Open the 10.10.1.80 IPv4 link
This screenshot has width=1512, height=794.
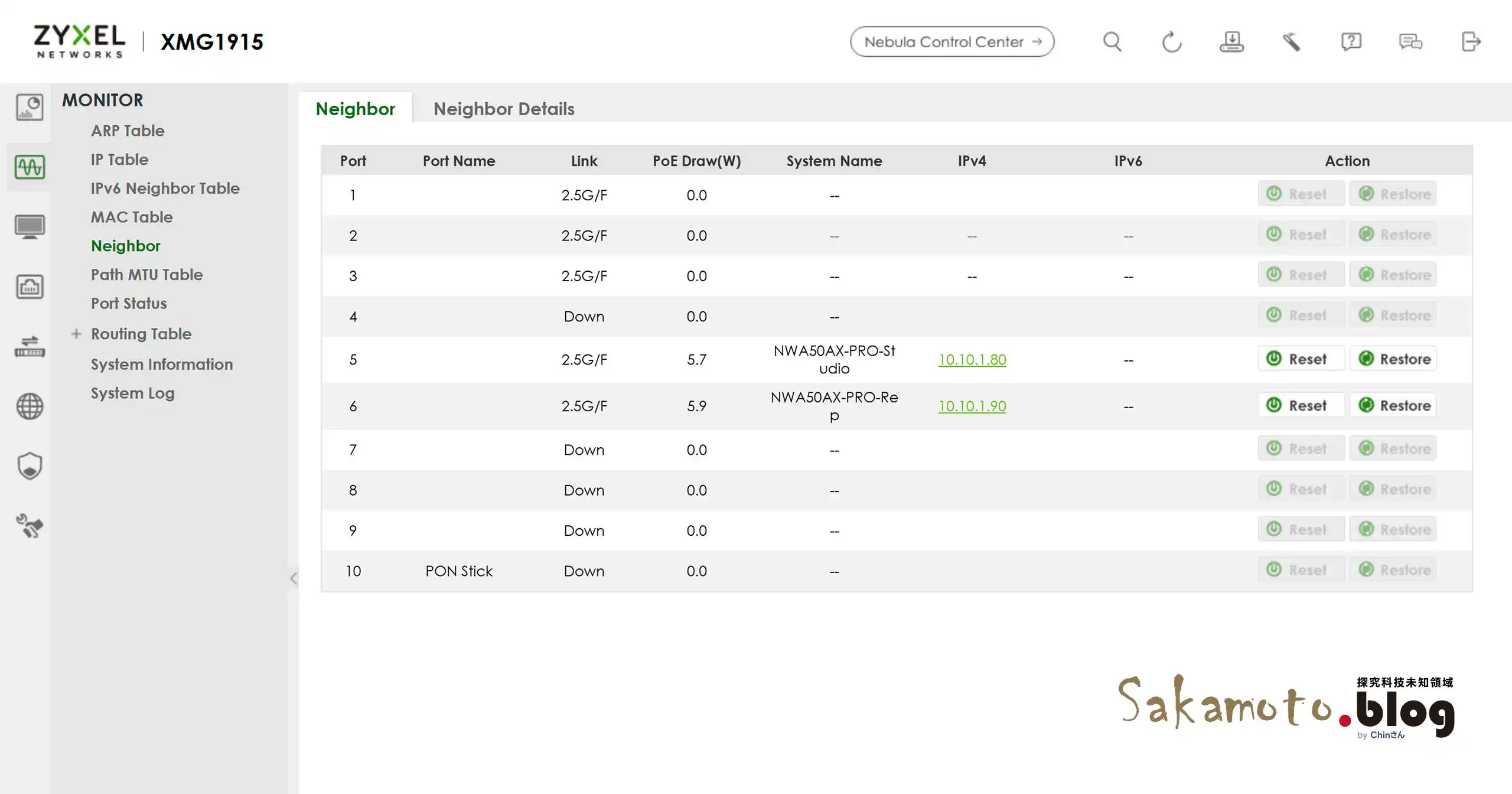click(972, 359)
